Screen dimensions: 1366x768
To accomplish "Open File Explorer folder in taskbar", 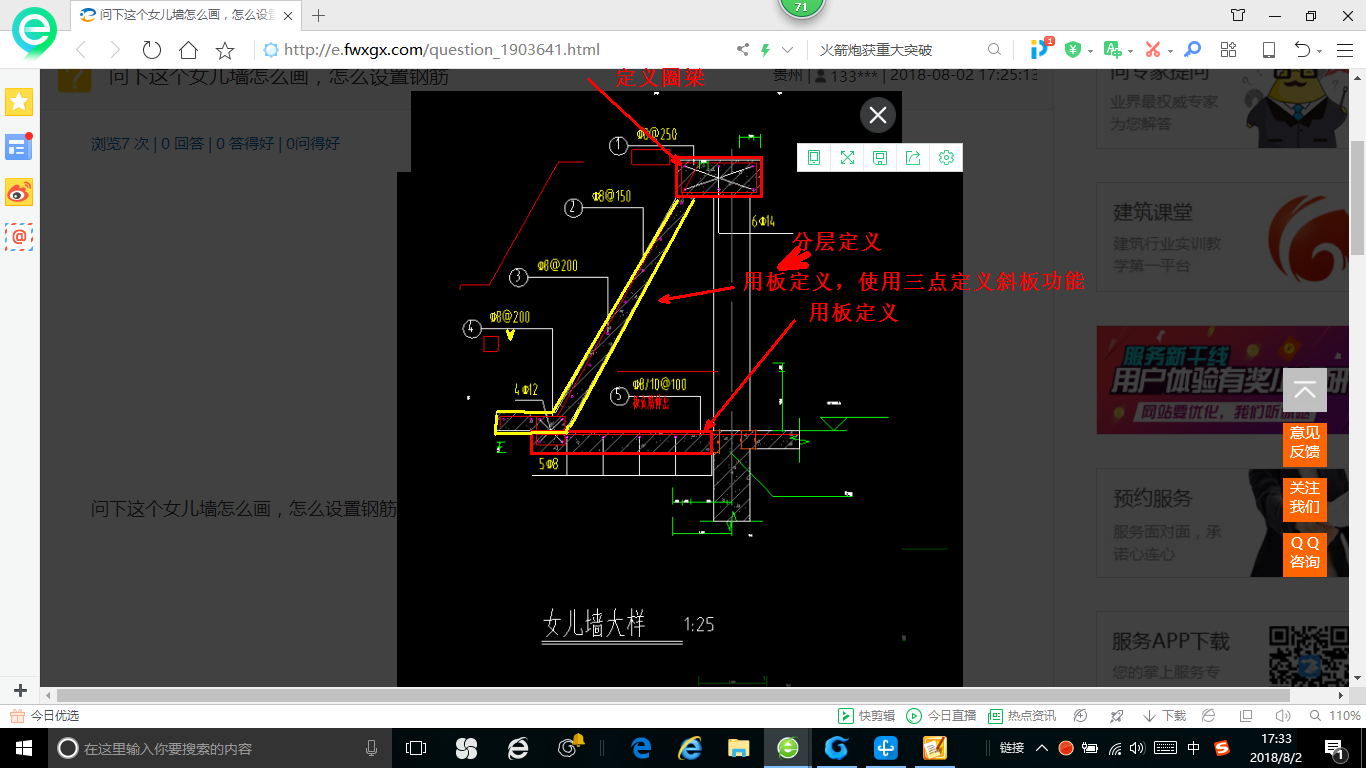I will [x=738, y=748].
